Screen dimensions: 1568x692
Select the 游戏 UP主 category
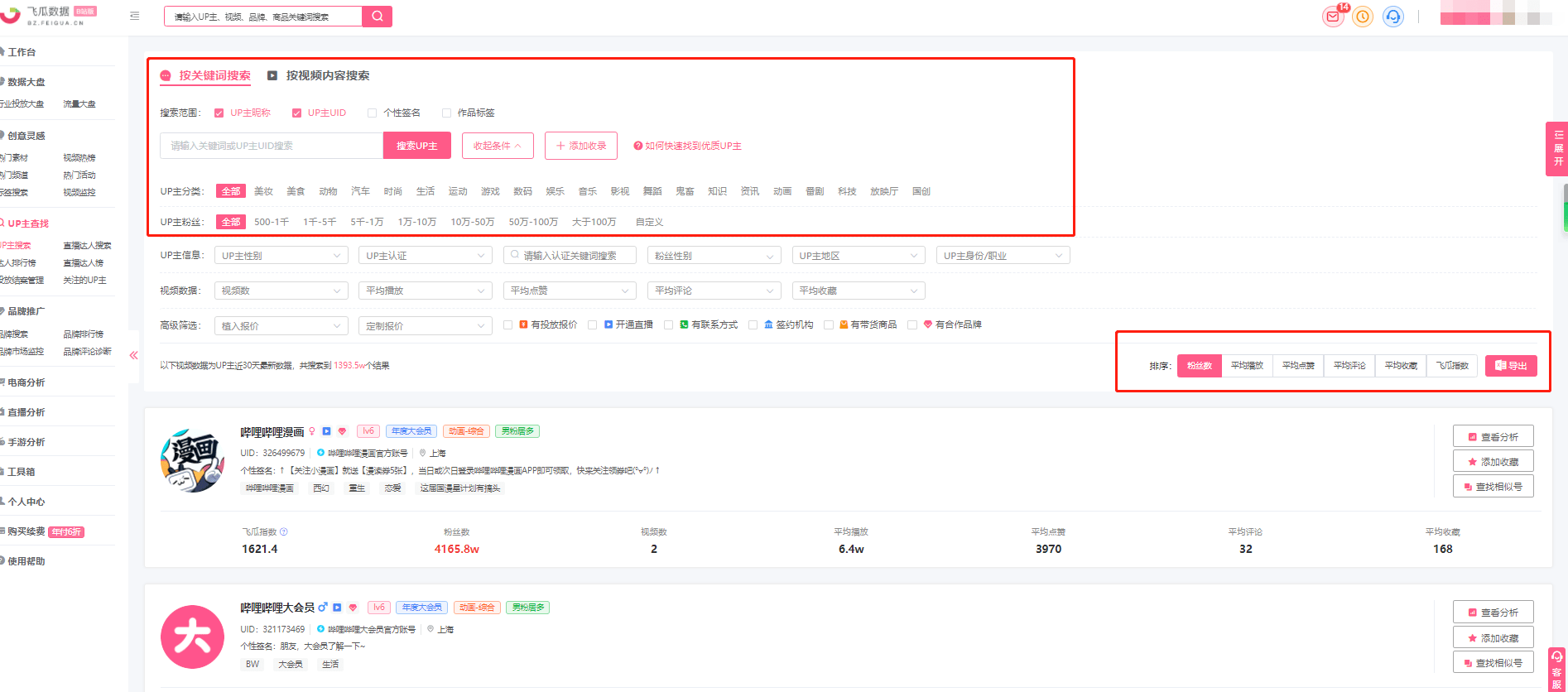pyautogui.click(x=490, y=191)
